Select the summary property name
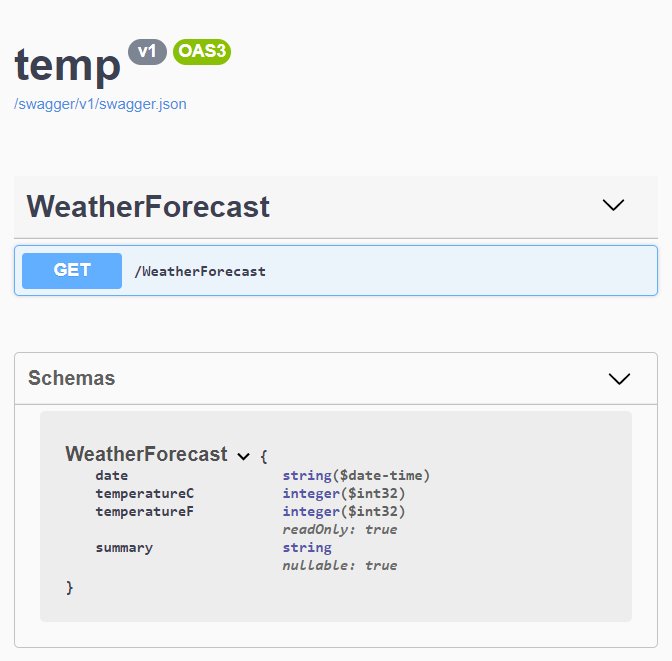 [124, 547]
